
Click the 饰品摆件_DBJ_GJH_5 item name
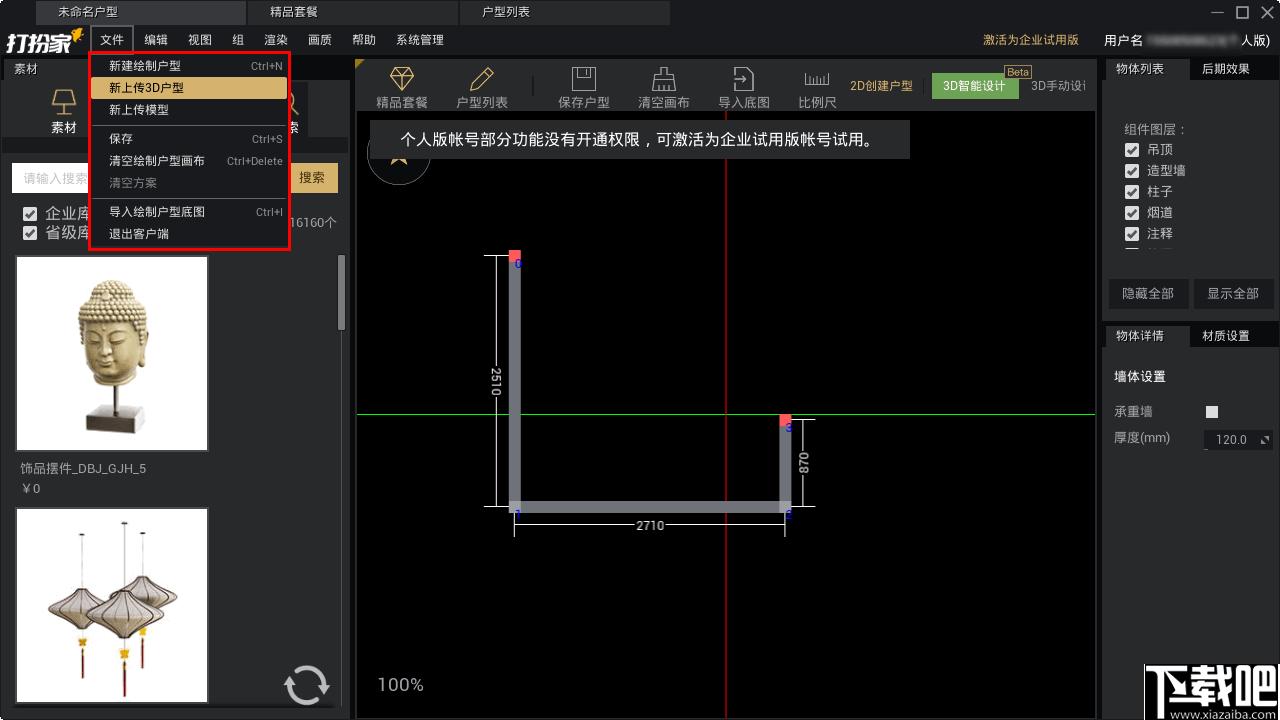83,469
